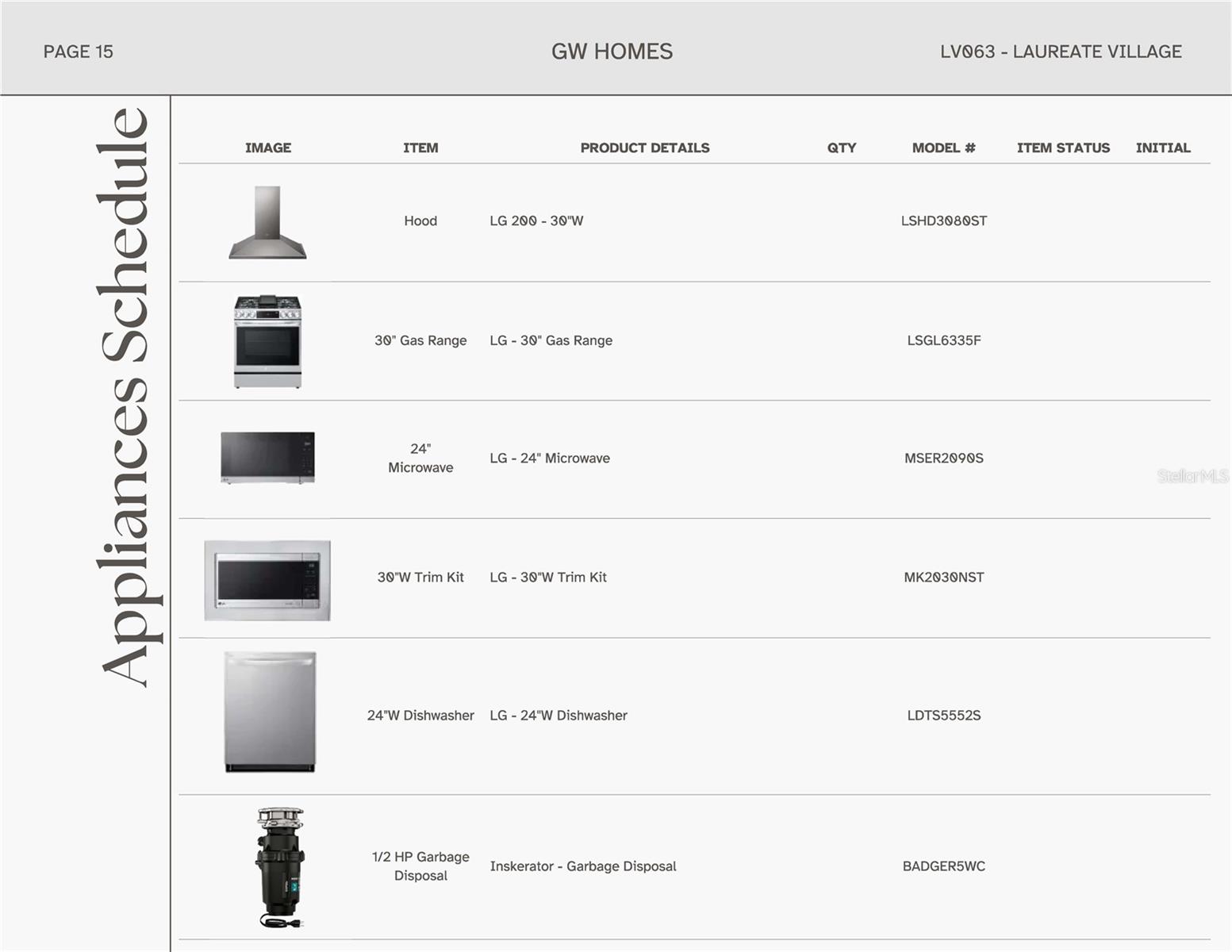Click the QTY column header
The width and height of the screenshot is (1232, 952).
click(x=842, y=148)
